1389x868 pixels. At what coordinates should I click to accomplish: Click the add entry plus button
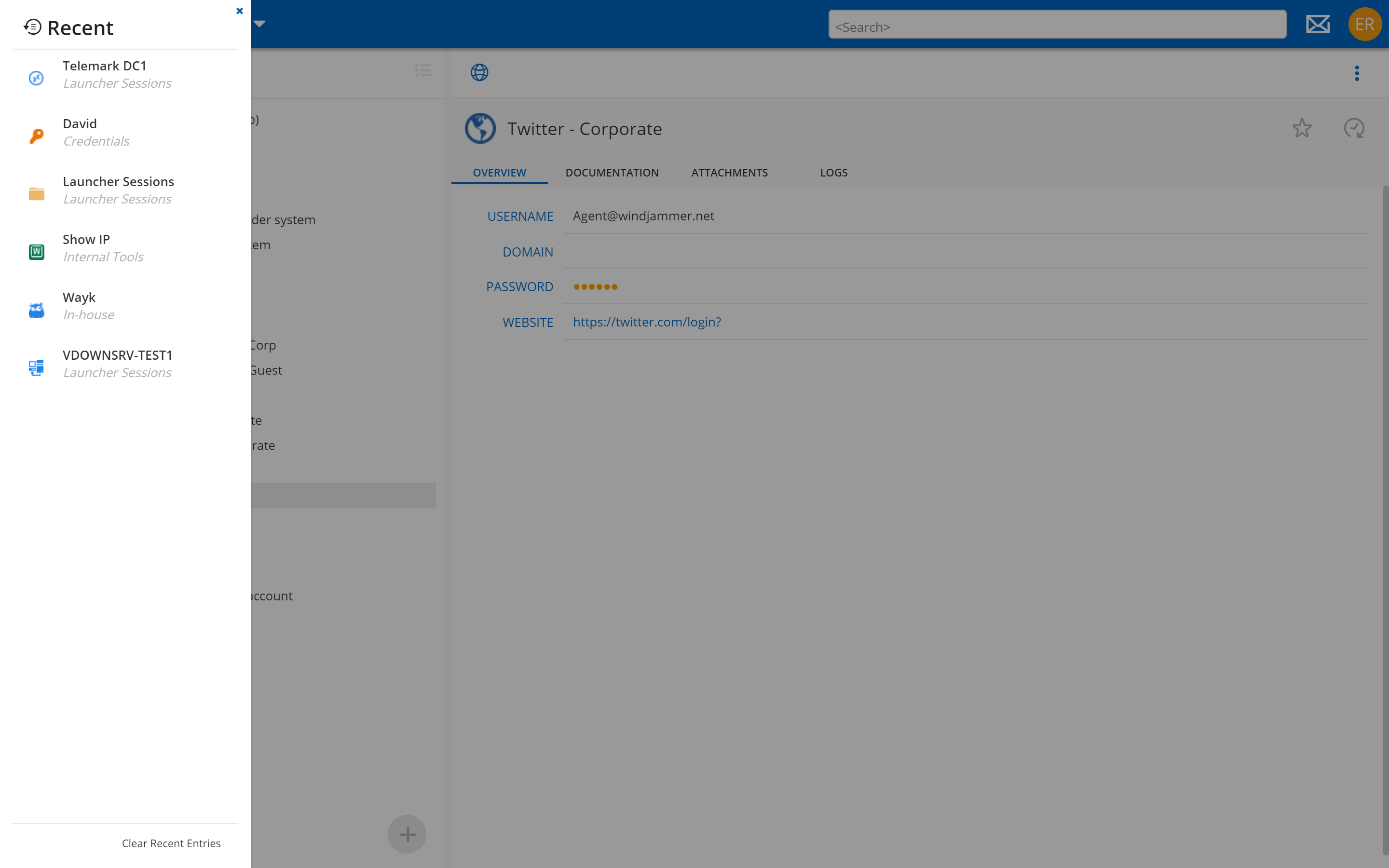coord(407,834)
